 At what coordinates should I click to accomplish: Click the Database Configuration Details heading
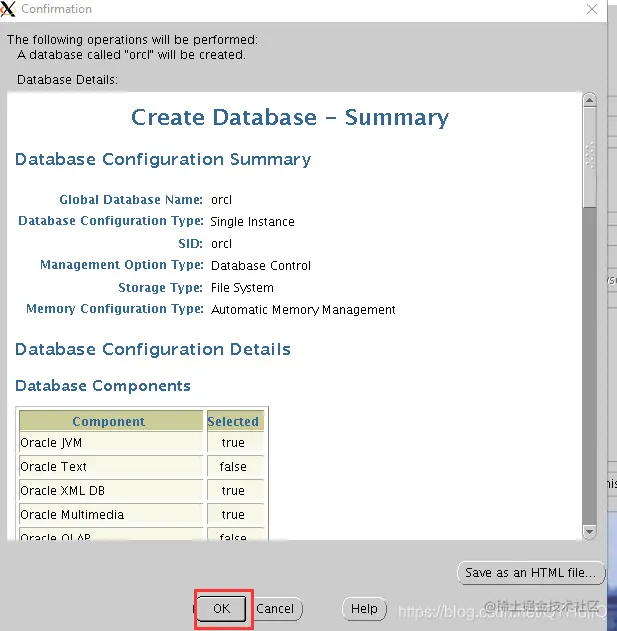click(153, 349)
